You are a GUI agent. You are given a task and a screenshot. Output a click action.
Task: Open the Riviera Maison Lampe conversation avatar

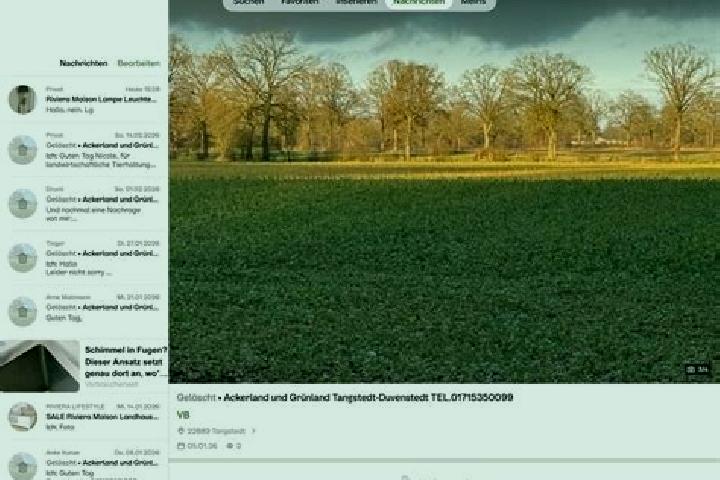[22, 99]
